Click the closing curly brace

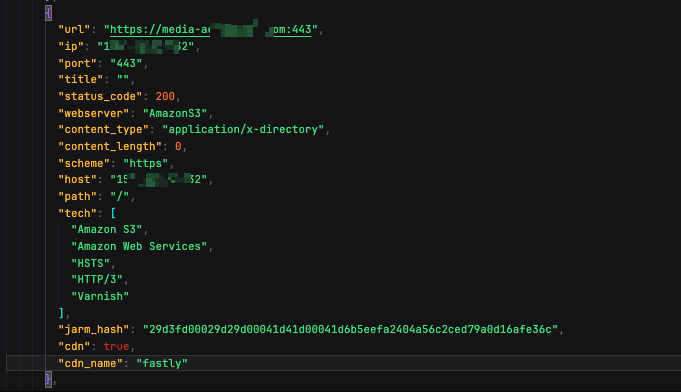pyautogui.click(x=48, y=379)
